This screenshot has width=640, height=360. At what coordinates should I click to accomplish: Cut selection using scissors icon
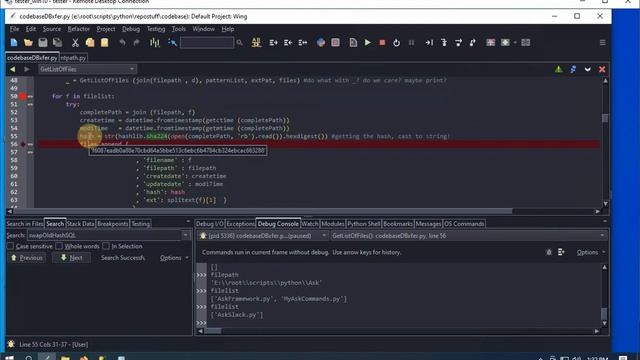click(x=75, y=42)
